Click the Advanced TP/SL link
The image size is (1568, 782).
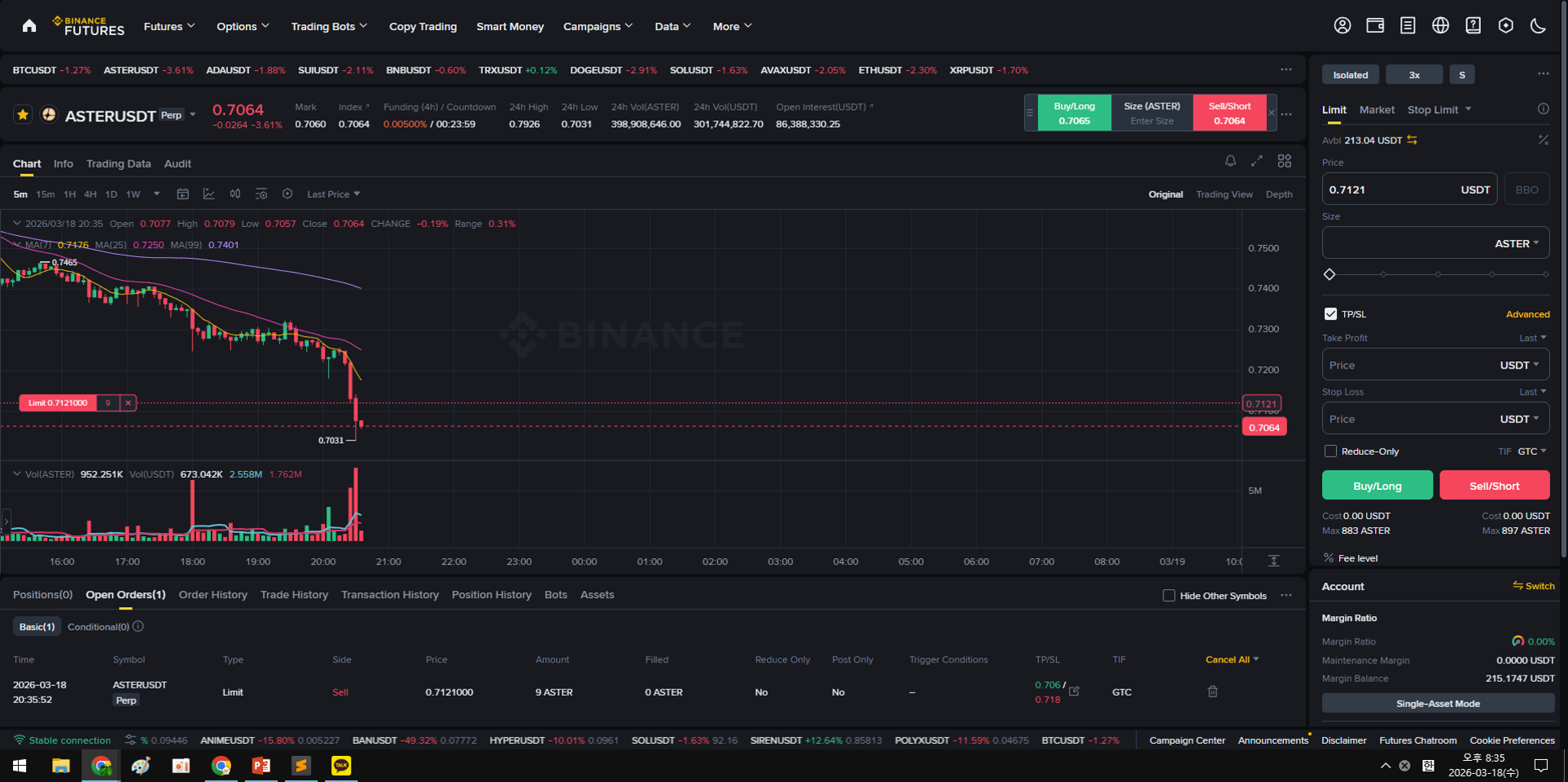[x=1527, y=314]
